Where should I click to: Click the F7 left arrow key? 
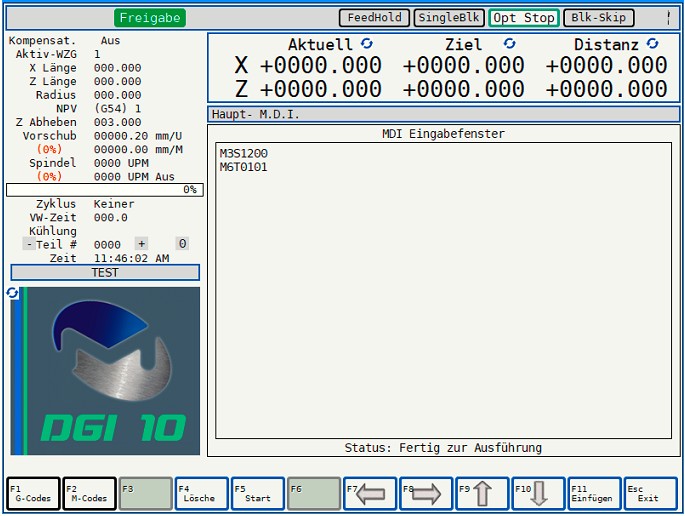point(370,494)
